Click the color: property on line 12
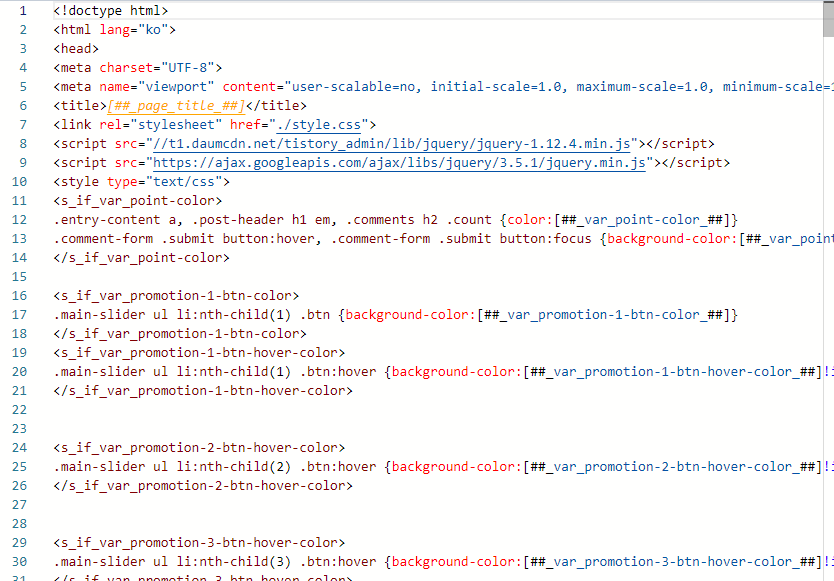This screenshot has height=581, width=834. click(x=530, y=220)
